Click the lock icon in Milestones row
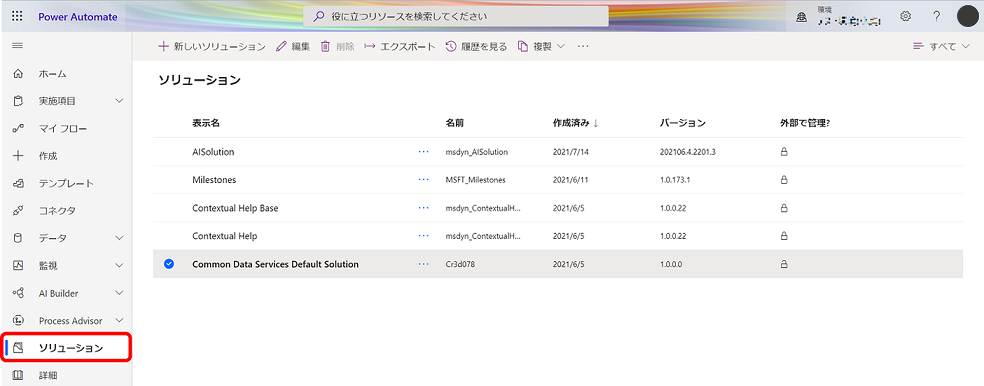 (784, 180)
